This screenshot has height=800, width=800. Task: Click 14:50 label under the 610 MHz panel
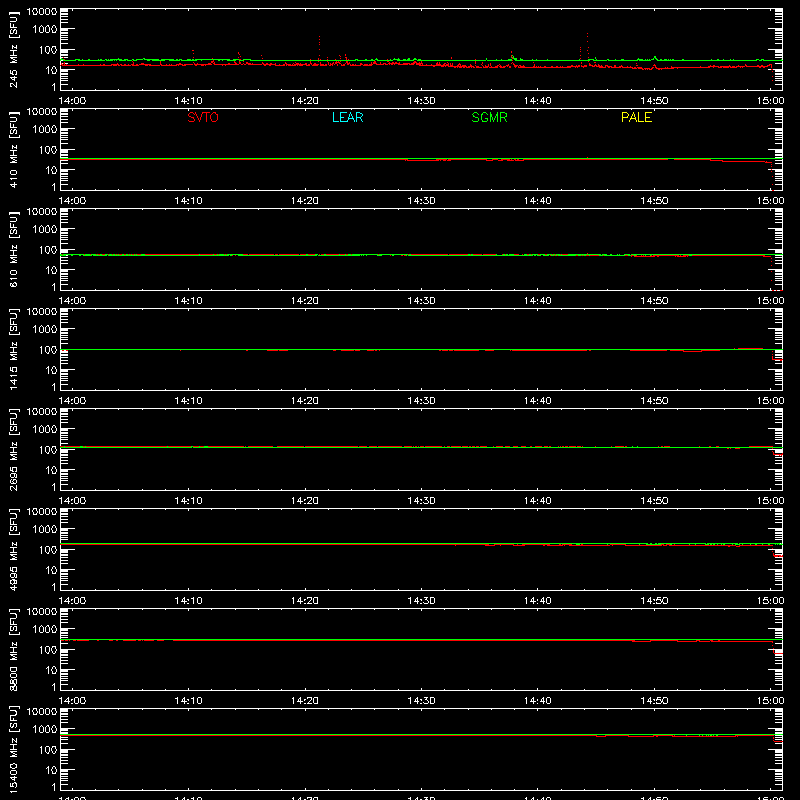tap(654, 301)
